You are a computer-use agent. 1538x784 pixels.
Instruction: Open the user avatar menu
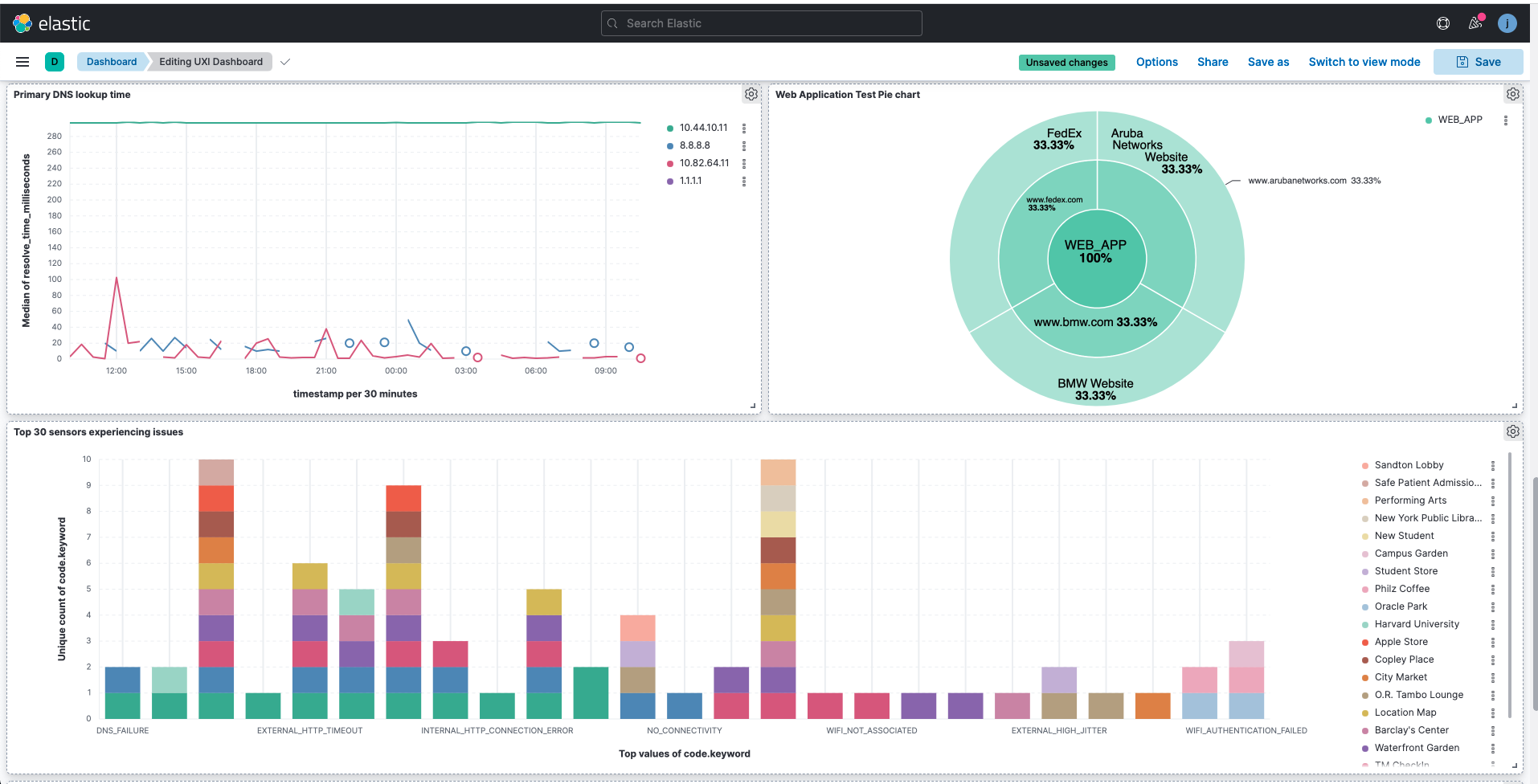[1507, 23]
